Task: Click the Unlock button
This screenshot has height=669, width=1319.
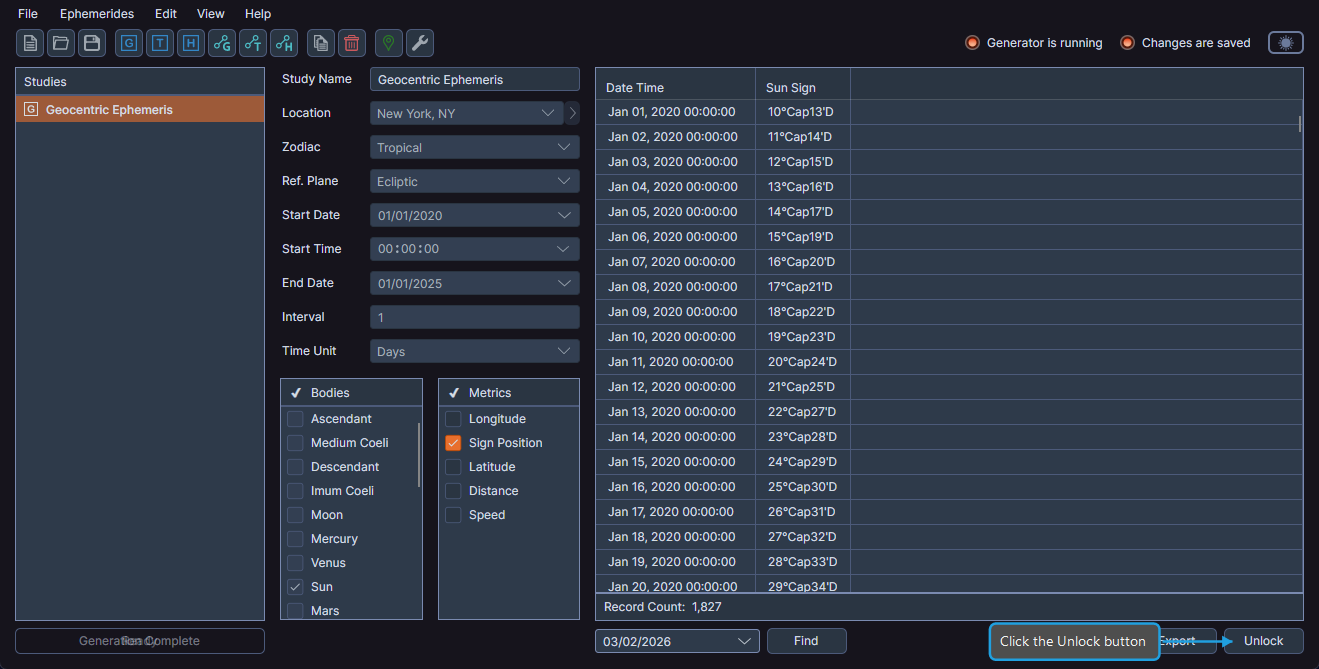Action: pyautogui.click(x=1262, y=641)
